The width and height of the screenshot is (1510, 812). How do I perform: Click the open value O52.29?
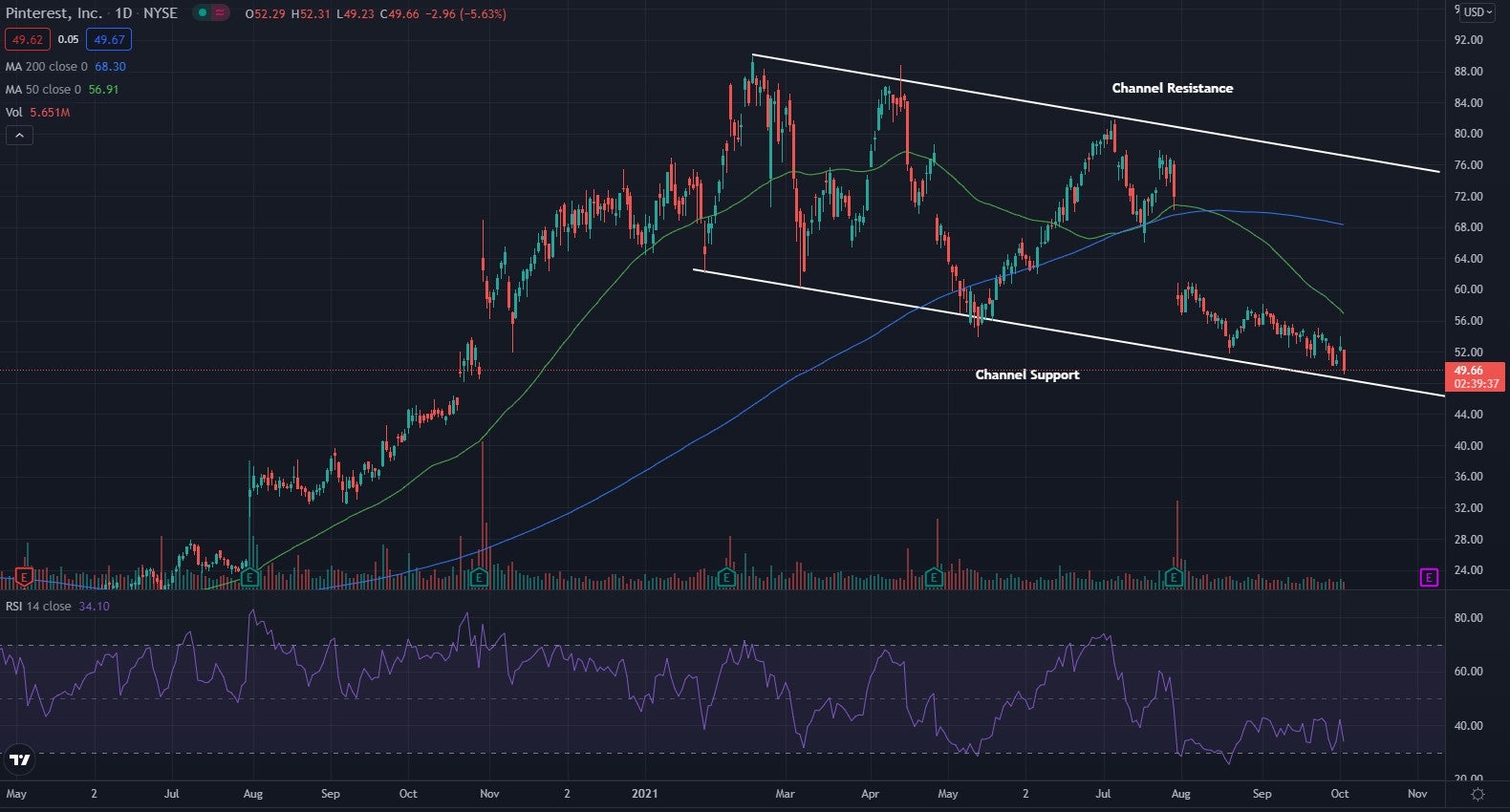click(x=266, y=14)
